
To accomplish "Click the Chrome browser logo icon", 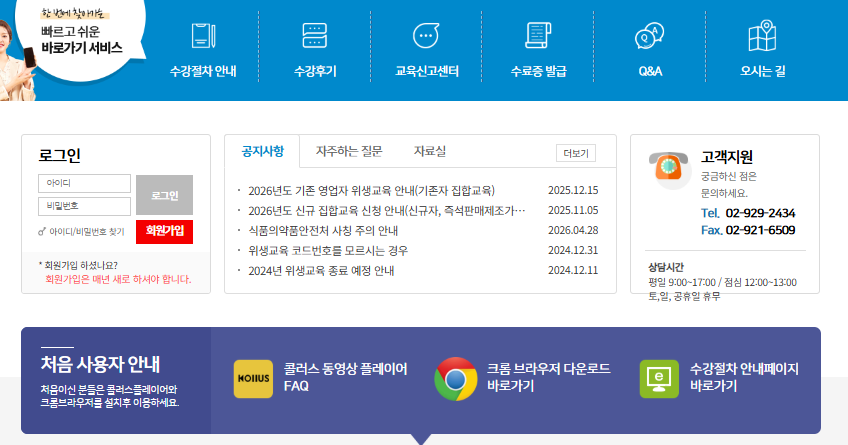I will (455, 379).
